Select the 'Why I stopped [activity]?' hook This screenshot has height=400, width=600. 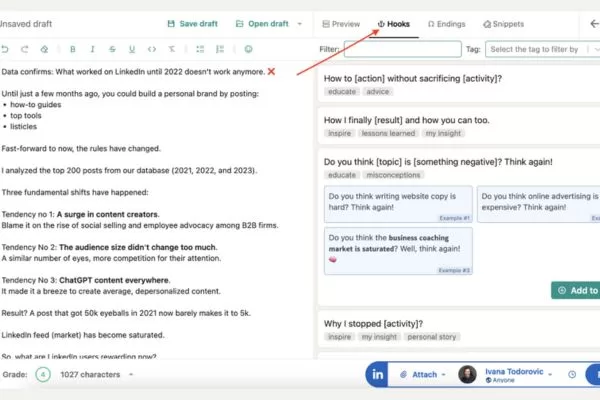[373, 324]
